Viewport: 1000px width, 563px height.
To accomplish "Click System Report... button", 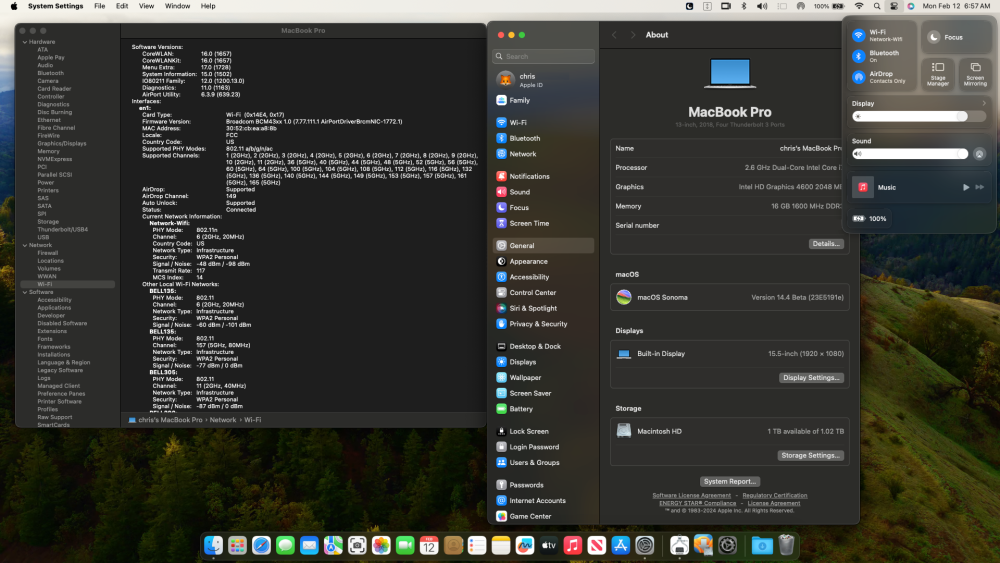I will (730, 481).
